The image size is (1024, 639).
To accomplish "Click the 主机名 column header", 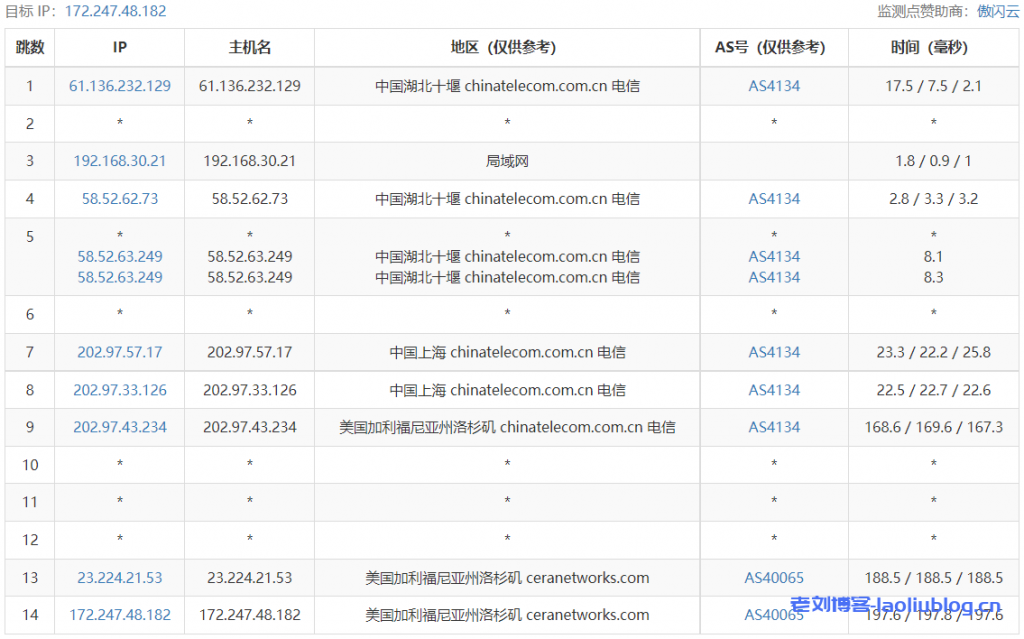I will click(x=250, y=47).
